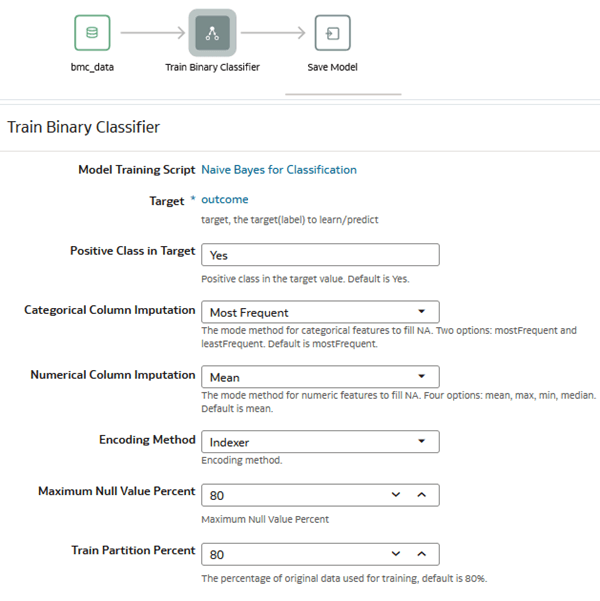Click the Positive Class in Target field
Viewport: 600px width, 601px height.
tap(320, 255)
